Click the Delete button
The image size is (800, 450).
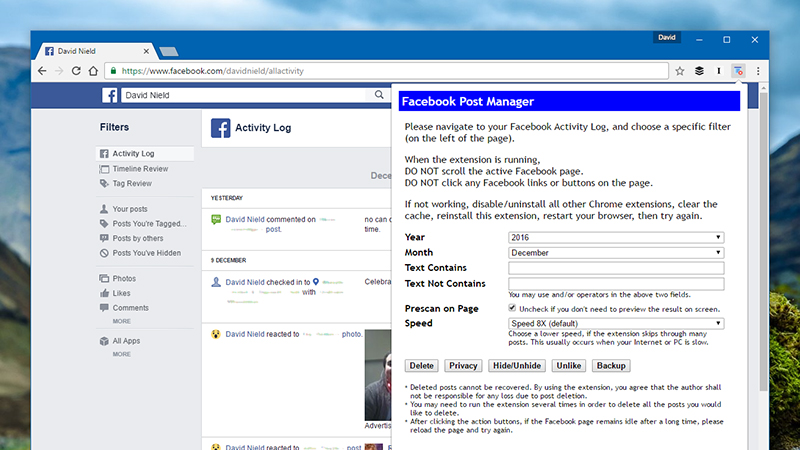pos(421,366)
